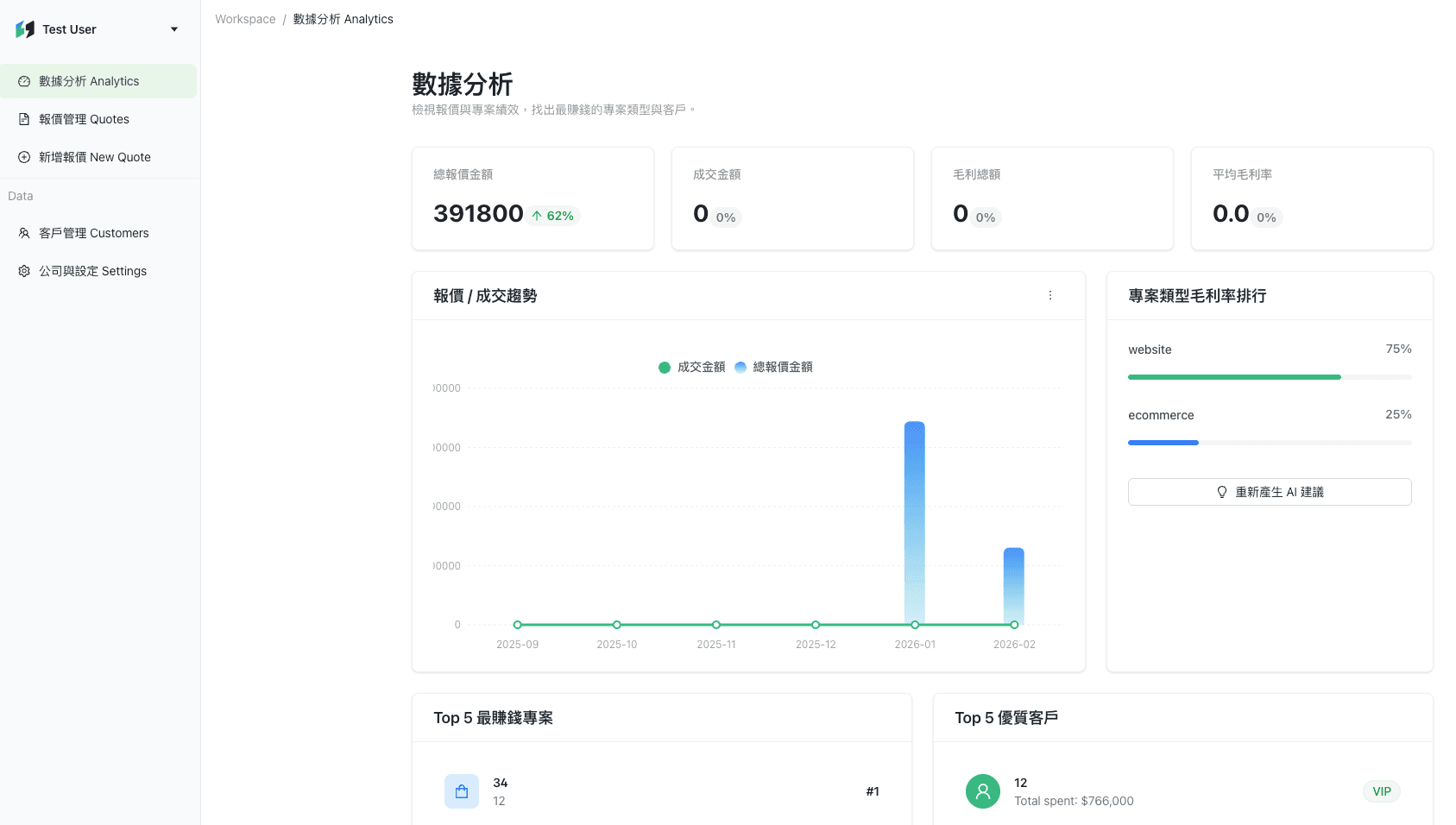Open the chart options kebab menu

1050,295
